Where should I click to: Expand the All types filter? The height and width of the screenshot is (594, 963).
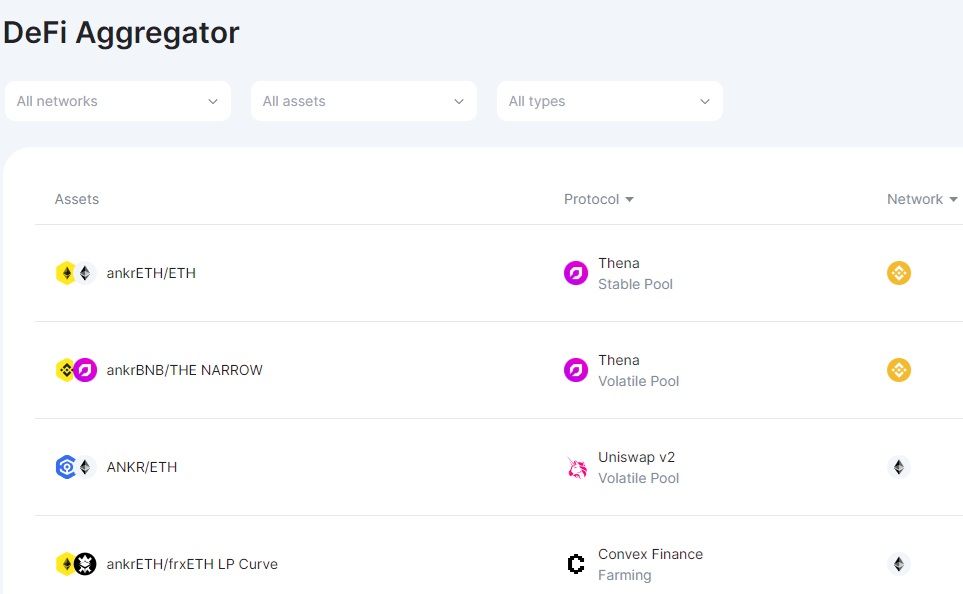610,101
